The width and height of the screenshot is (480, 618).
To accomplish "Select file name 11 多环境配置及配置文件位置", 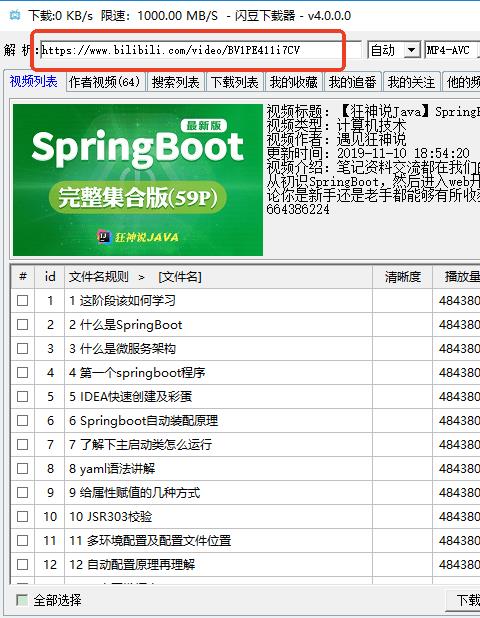I will click(150, 540).
